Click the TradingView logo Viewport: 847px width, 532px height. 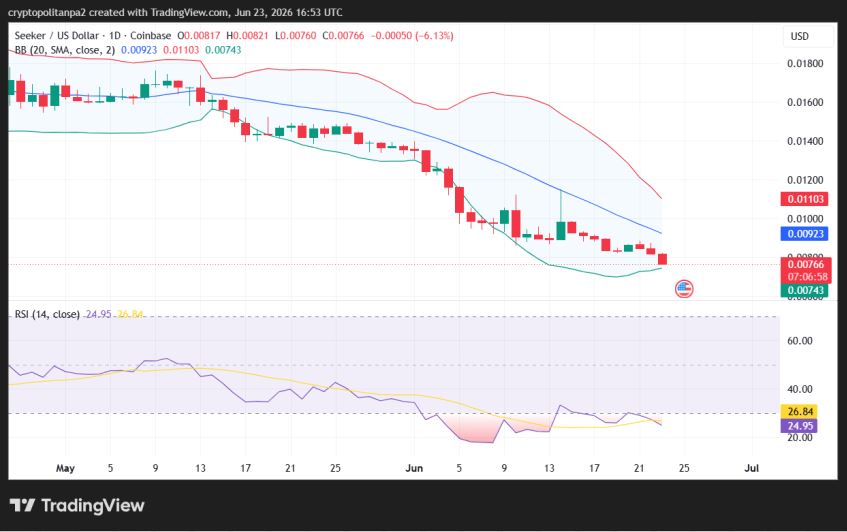coord(77,506)
